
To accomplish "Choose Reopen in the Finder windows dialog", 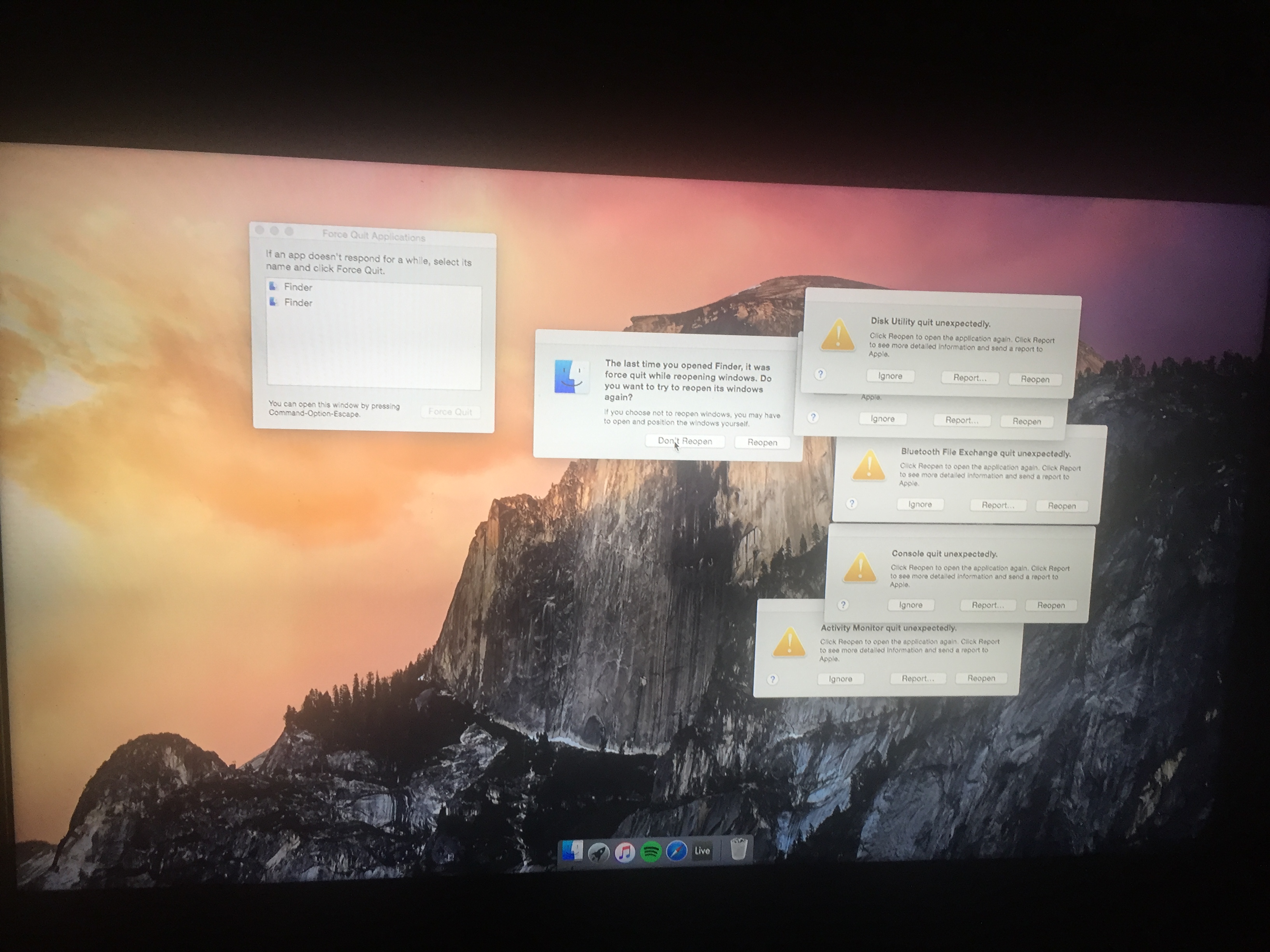I will coord(762,443).
